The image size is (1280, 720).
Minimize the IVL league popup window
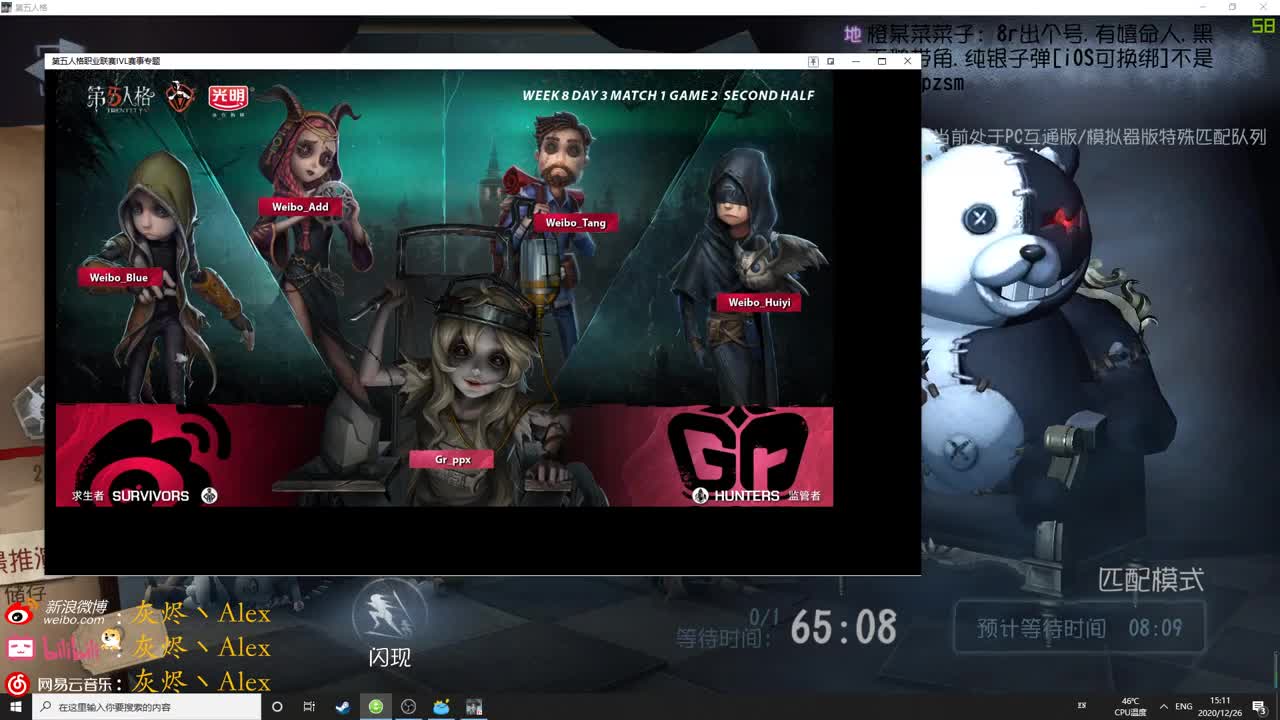pyautogui.click(x=856, y=61)
